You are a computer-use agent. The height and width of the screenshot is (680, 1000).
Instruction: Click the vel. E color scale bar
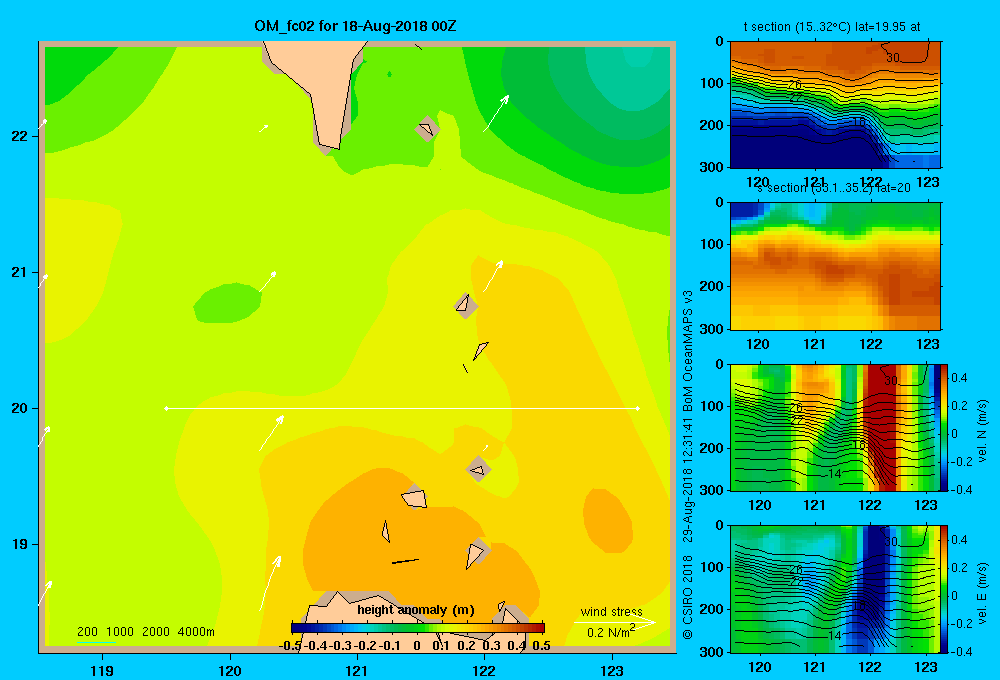coord(945,589)
